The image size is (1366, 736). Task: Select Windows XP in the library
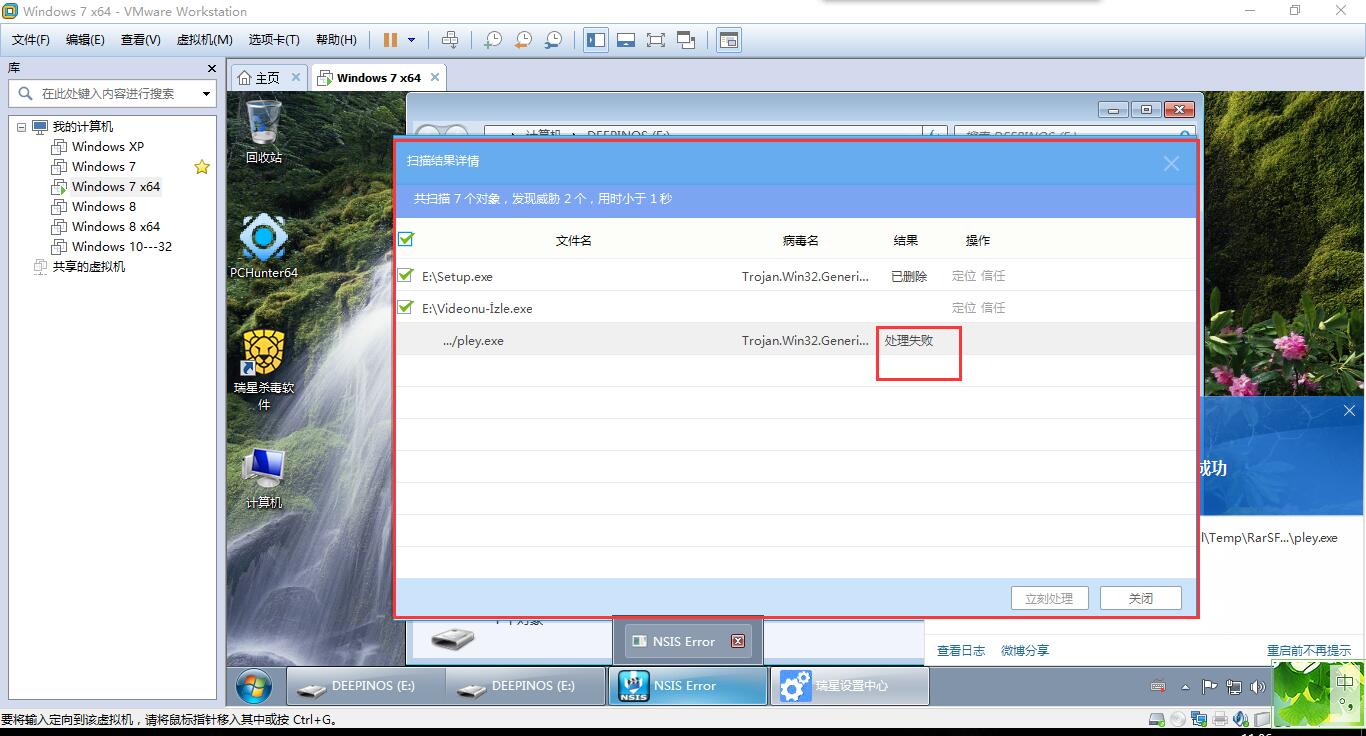coord(108,147)
